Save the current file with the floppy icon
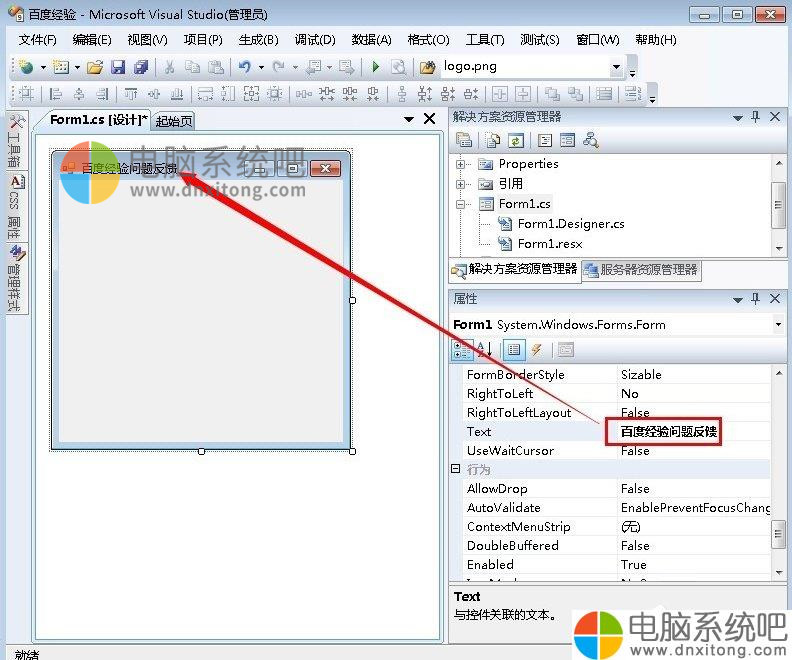Screen dimensions: 792x660 tap(118, 67)
